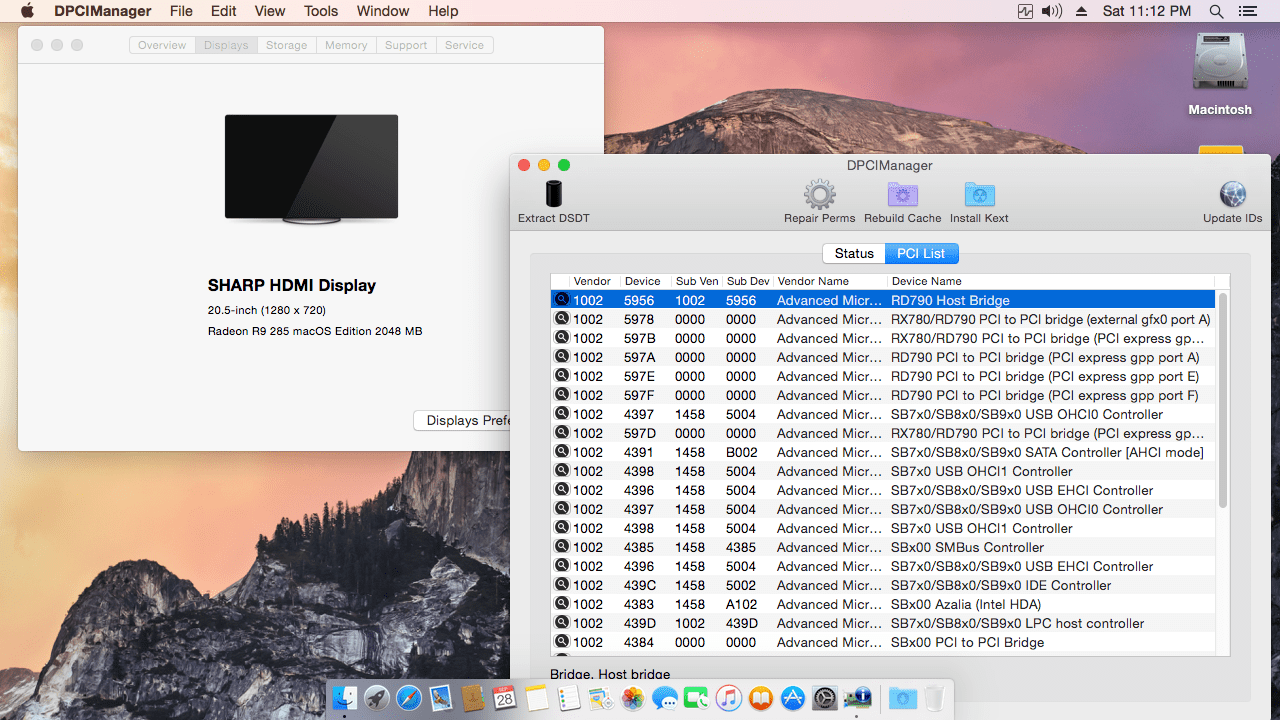Open Maps from the dock

[601, 698]
